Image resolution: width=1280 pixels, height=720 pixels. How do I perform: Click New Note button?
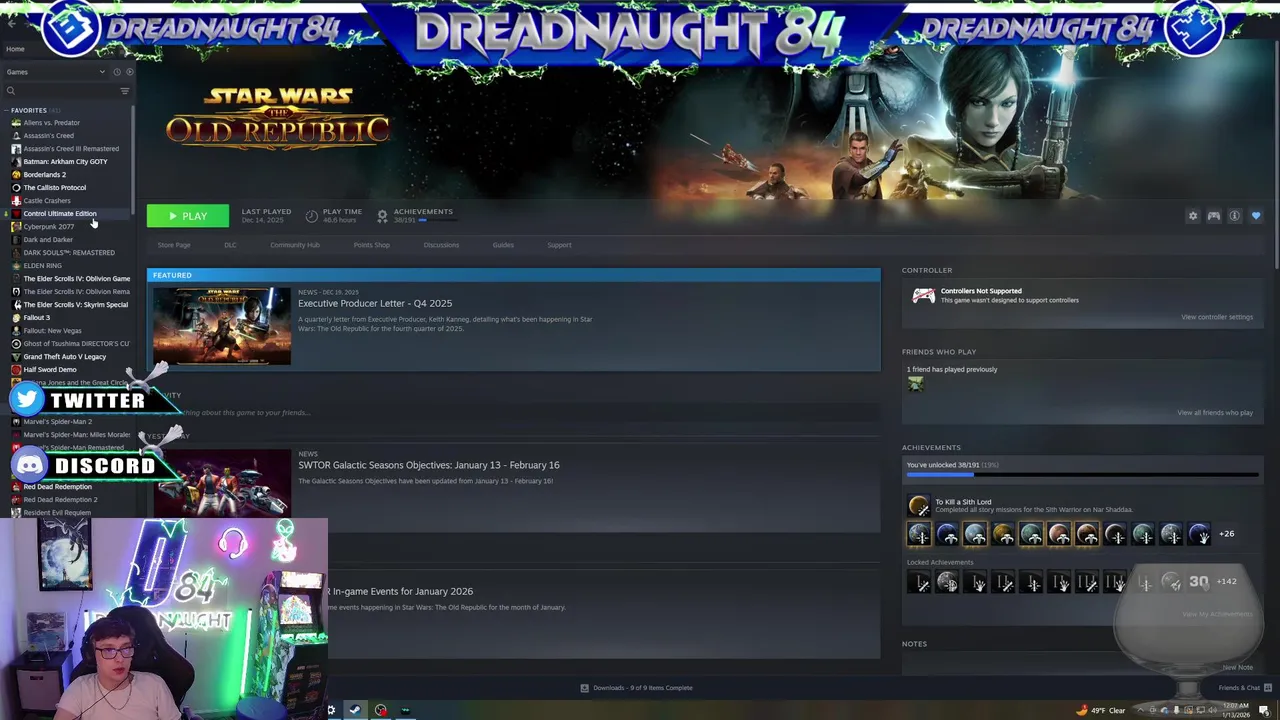tap(1237, 667)
